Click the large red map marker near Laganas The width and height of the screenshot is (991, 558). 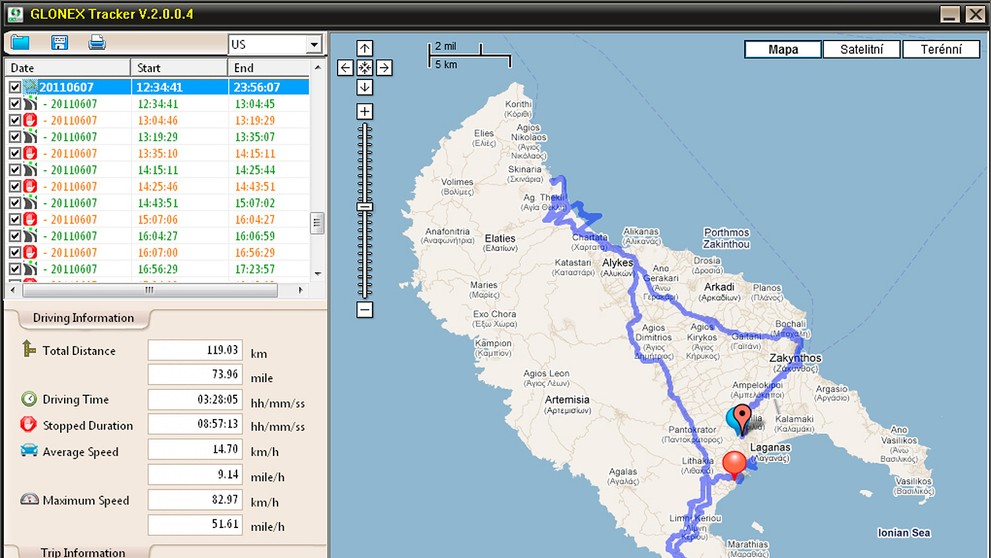(734, 465)
